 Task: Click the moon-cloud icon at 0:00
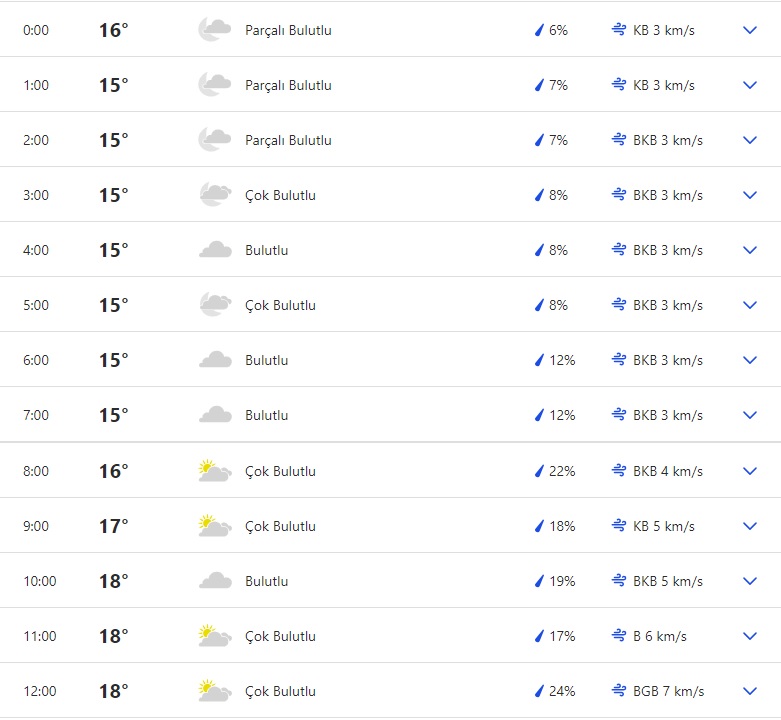(x=214, y=30)
